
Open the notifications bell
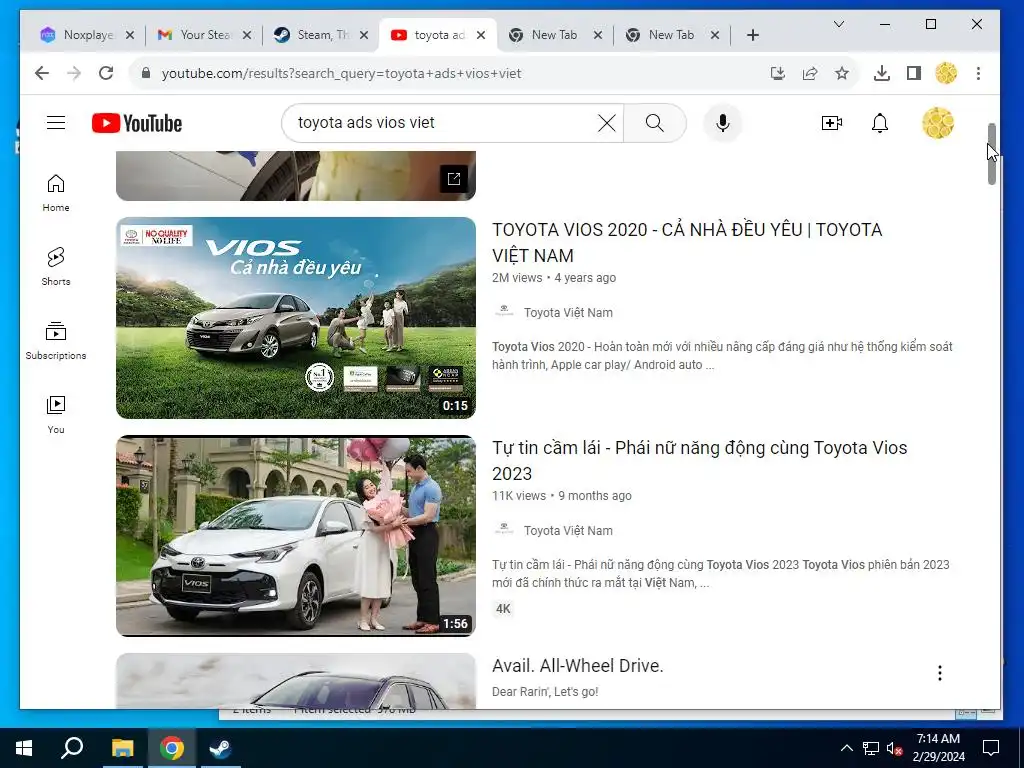pos(880,123)
